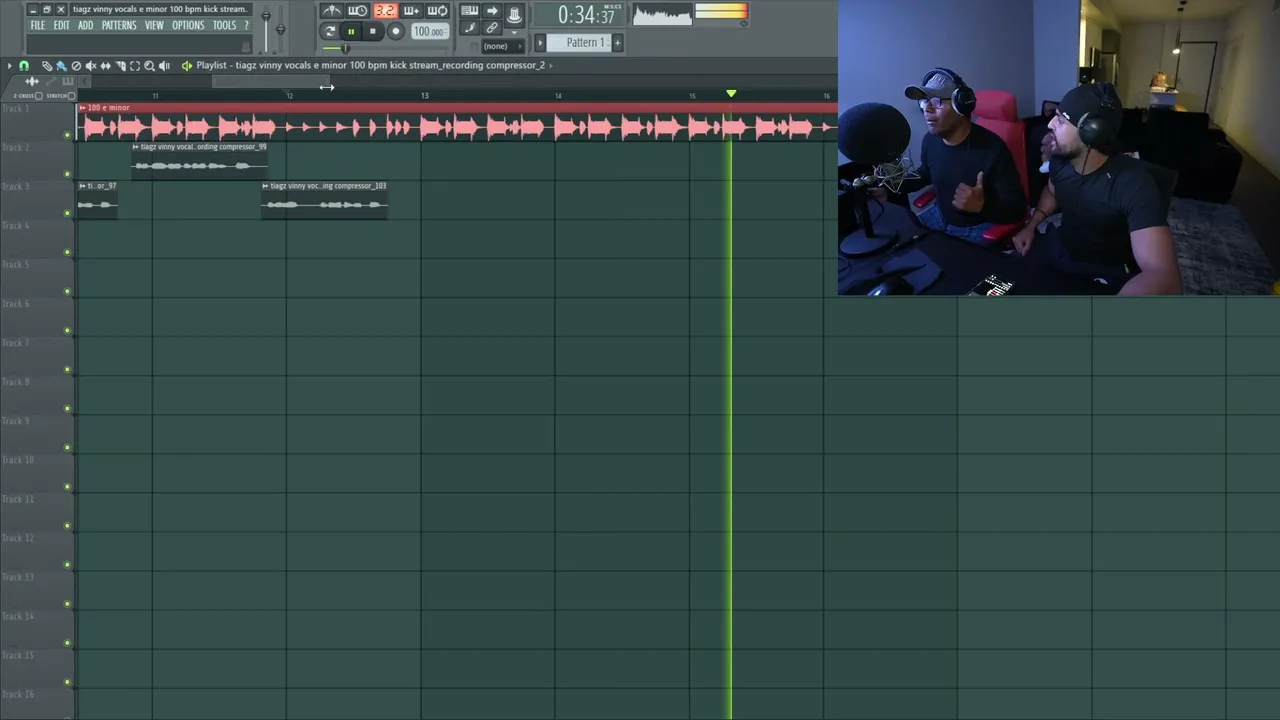Select the Slip tool
This screenshot has width=1280, height=720.
point(106,66)
